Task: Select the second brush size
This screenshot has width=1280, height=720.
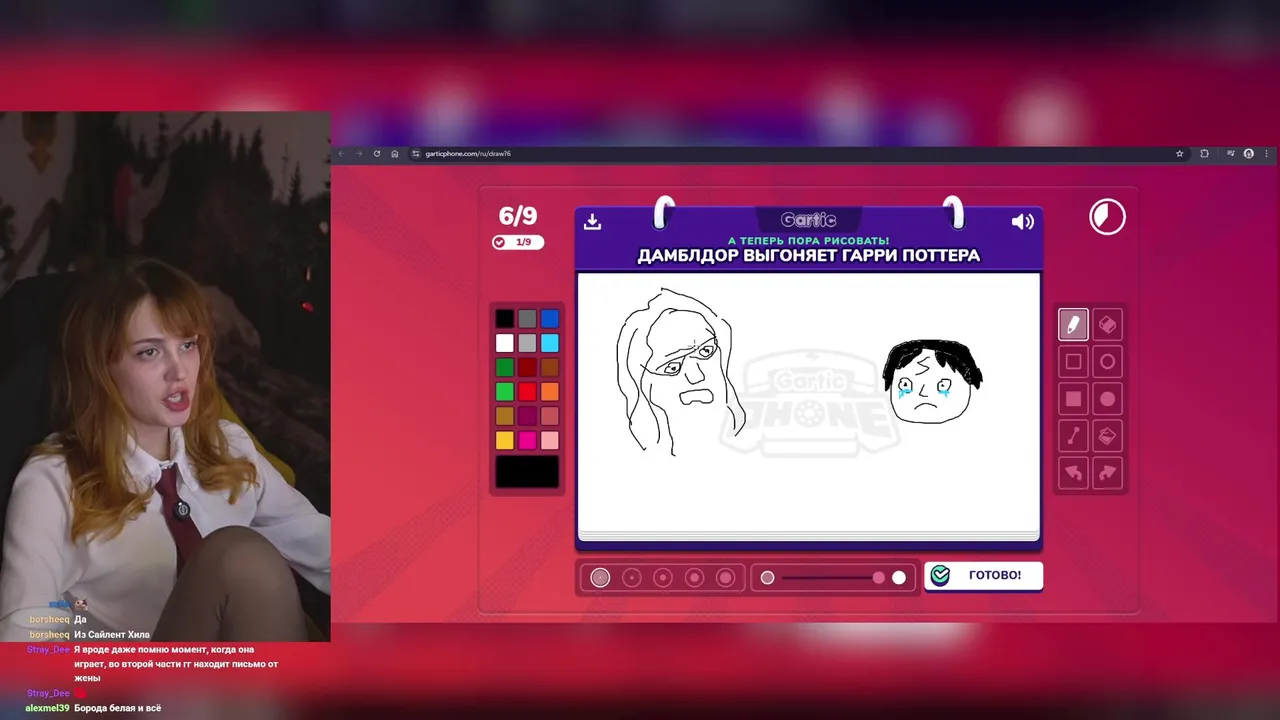Action: point(632,577)
